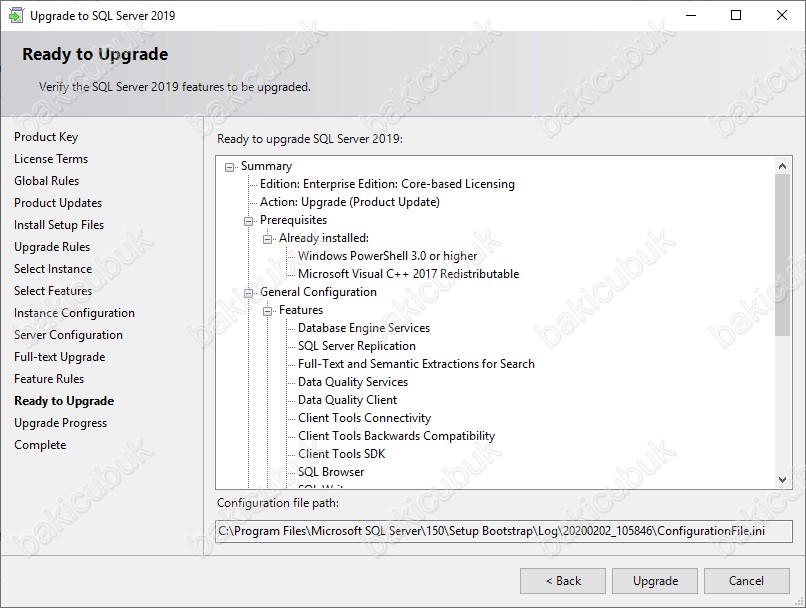Select the Server Configuration step
Viewport: 806px width, 608px height.
68,335
